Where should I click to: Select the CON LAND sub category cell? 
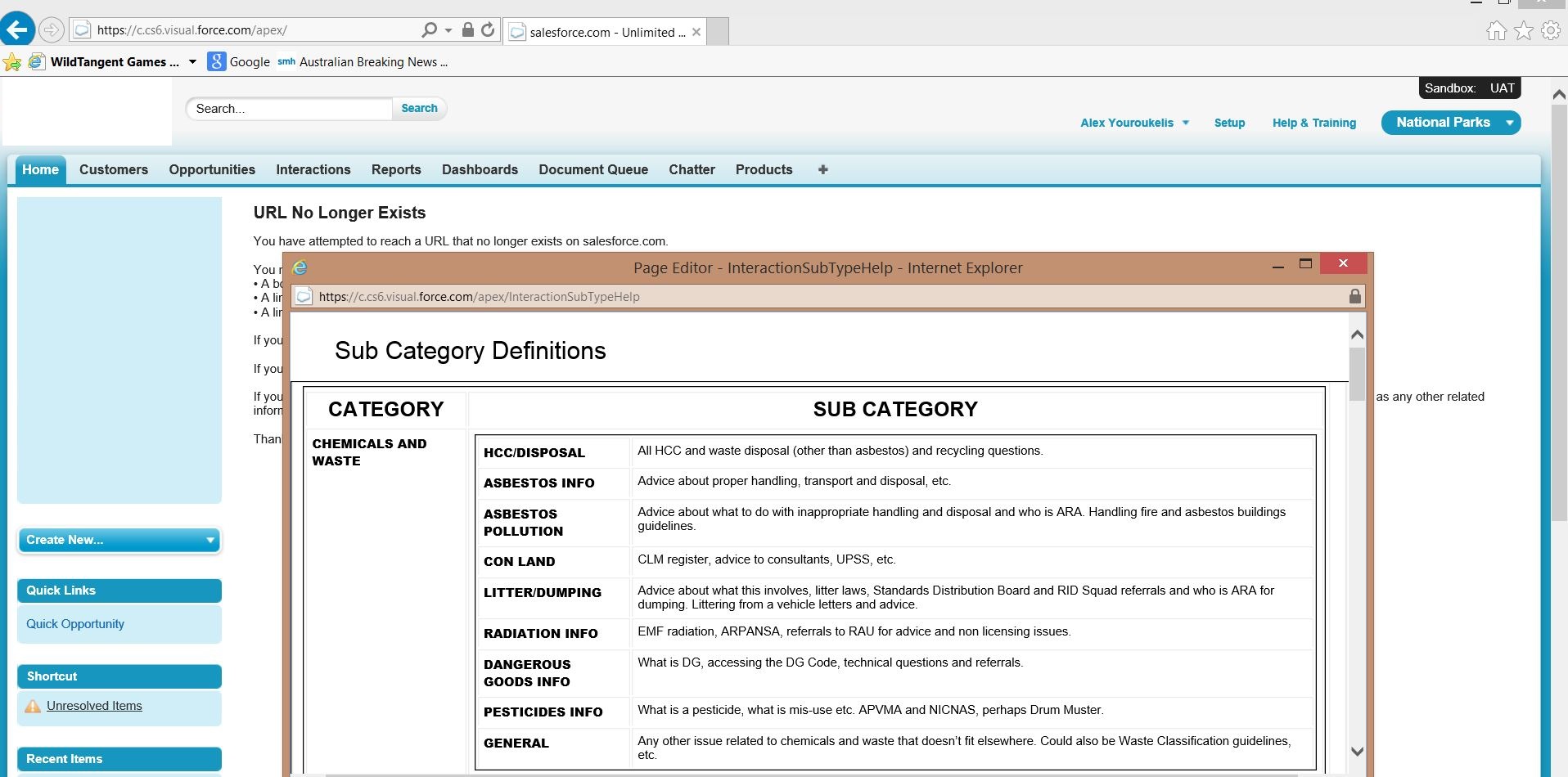click(553, 562)
